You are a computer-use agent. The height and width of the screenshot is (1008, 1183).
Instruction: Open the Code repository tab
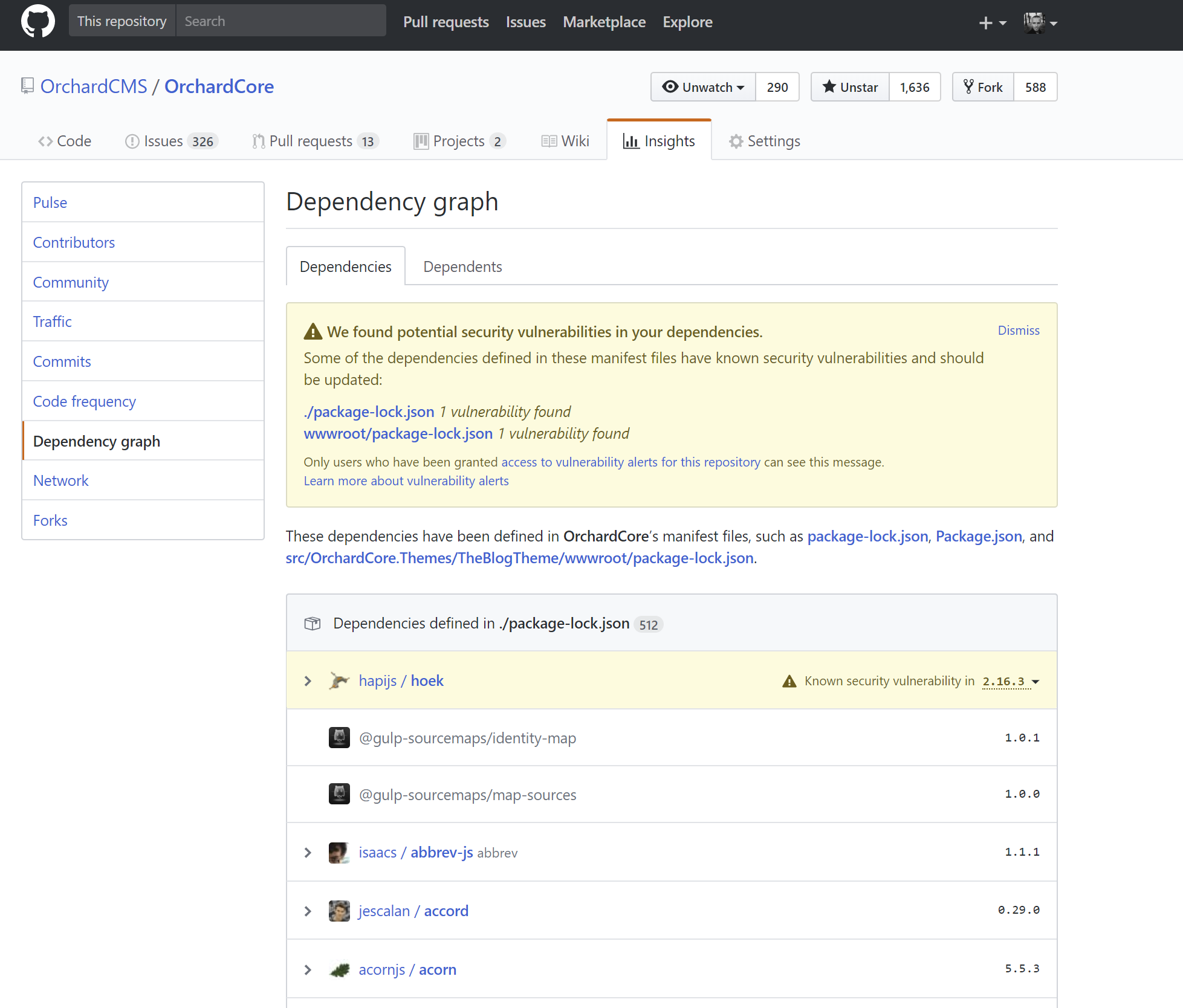[x=65, y=141]
